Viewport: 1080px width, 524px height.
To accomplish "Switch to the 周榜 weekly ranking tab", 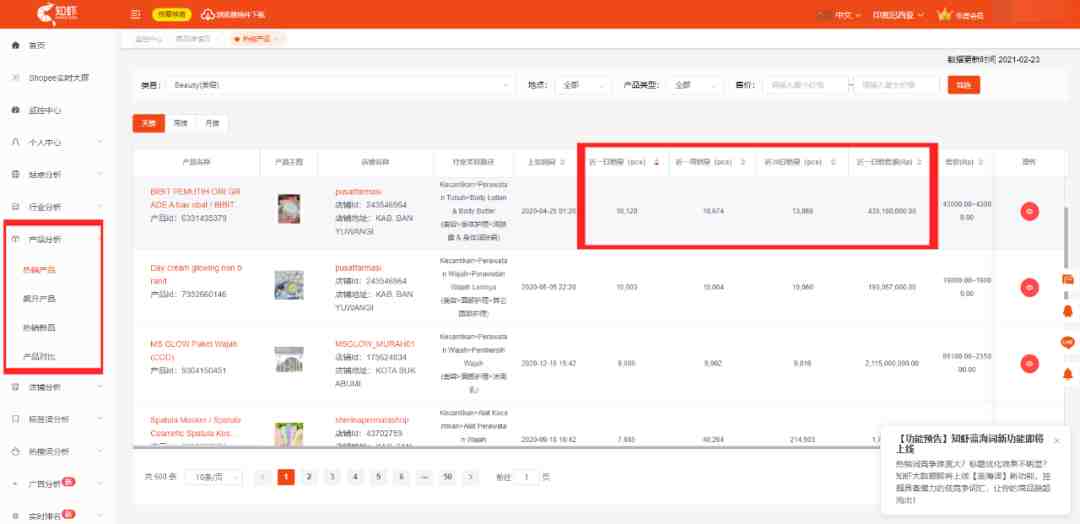I will [180, 123].
